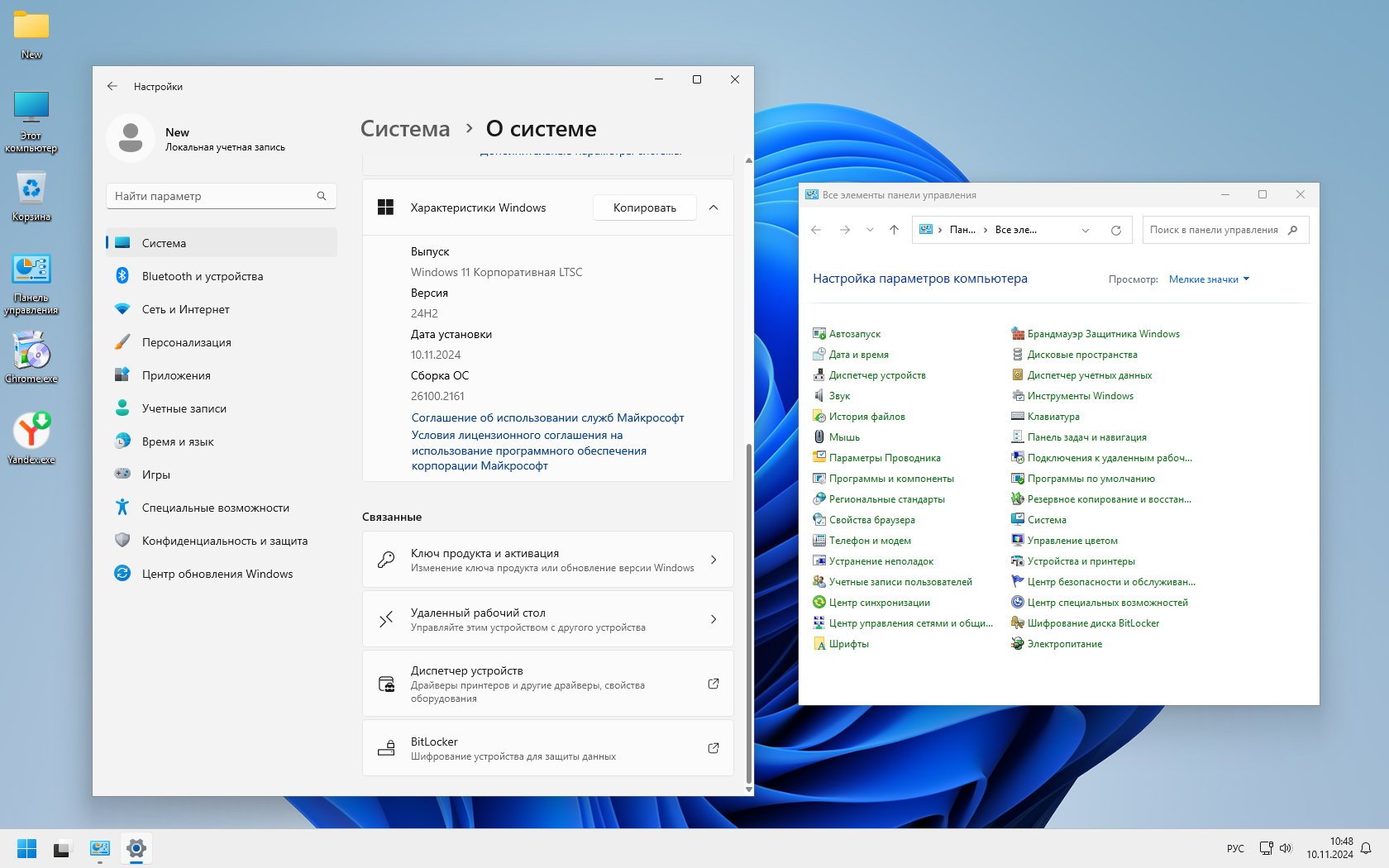This screenshot has height=868, width=1389.
Task: Open the Windows Start menu button
Action: click(x=26, y=848)
